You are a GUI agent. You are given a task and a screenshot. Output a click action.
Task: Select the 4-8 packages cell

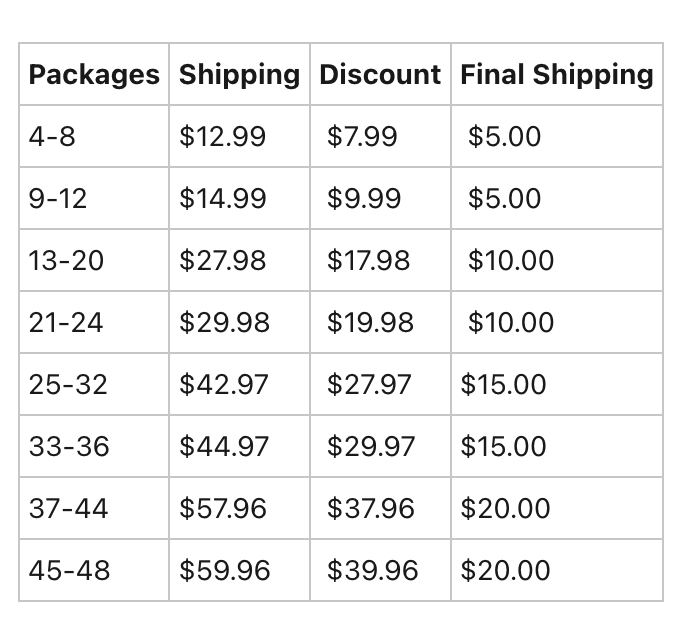[x=52, y=136]
